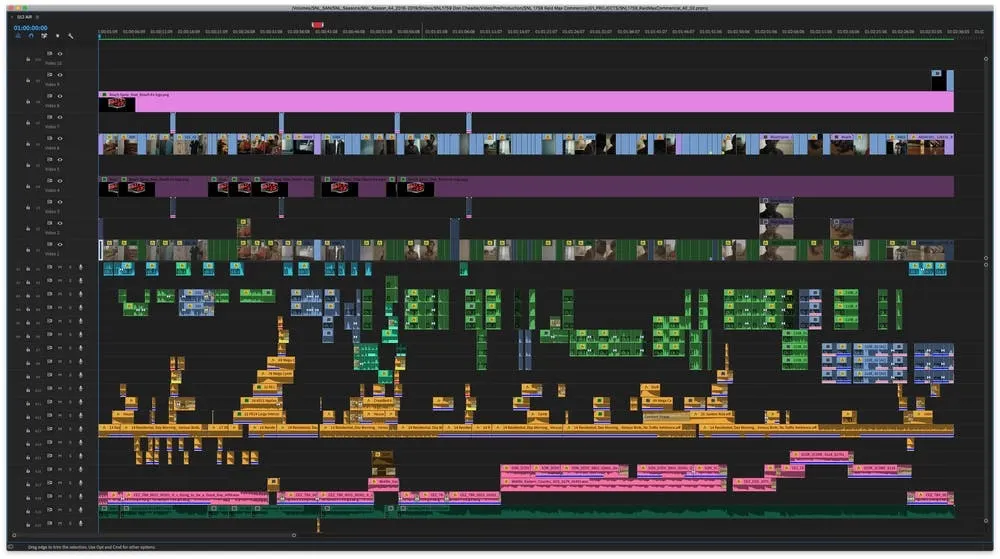The width and height of the screenshot is (1000, 559).
Task: Click voice-over record mic on track A3
Action: tap(80, 294)
